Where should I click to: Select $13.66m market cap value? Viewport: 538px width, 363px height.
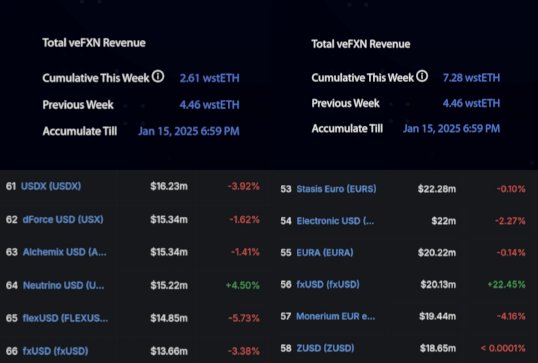[x=169, y=351]
